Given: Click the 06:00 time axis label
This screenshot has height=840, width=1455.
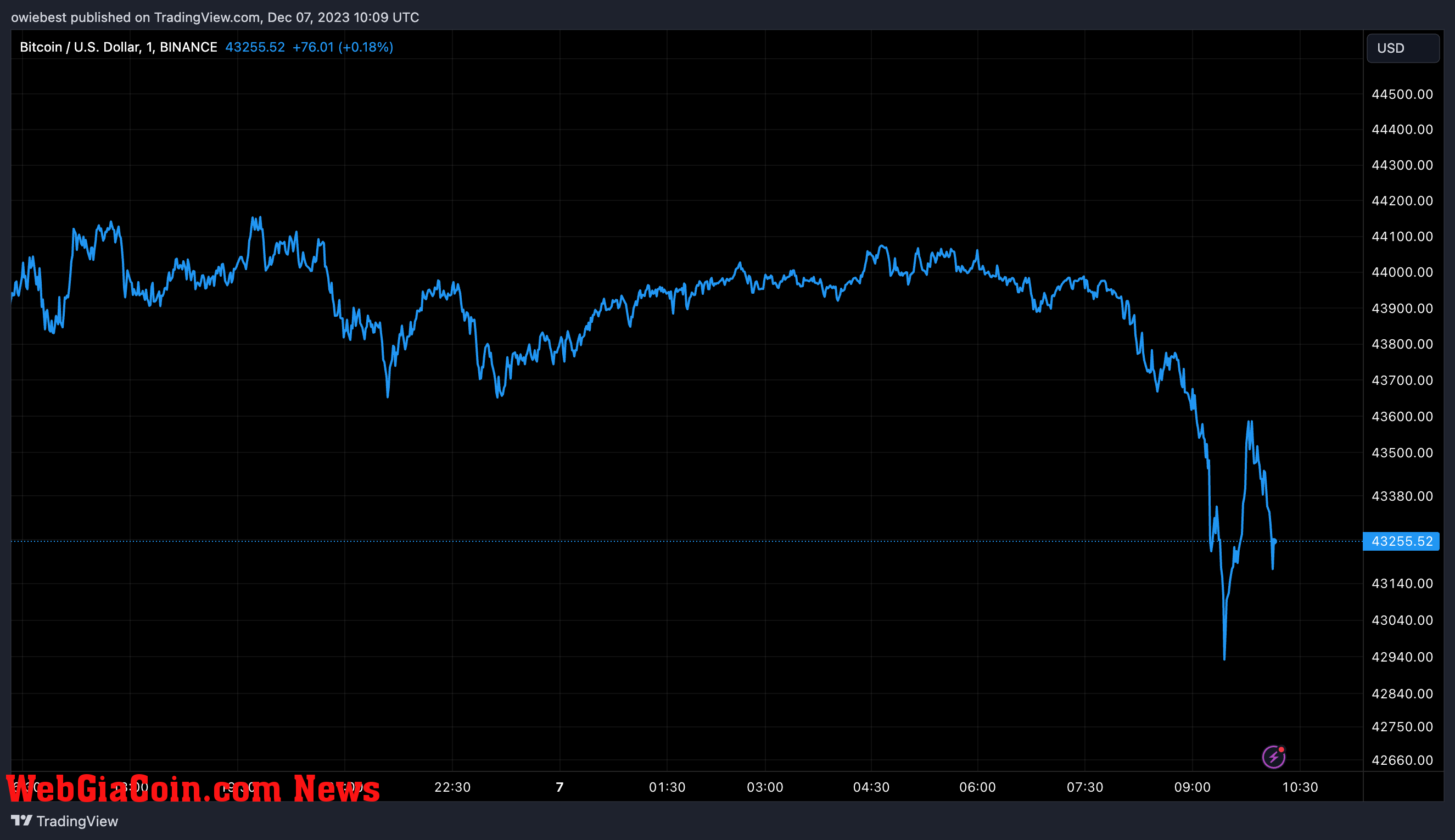Looking at the screenshot, I should [x=977, y=787].
